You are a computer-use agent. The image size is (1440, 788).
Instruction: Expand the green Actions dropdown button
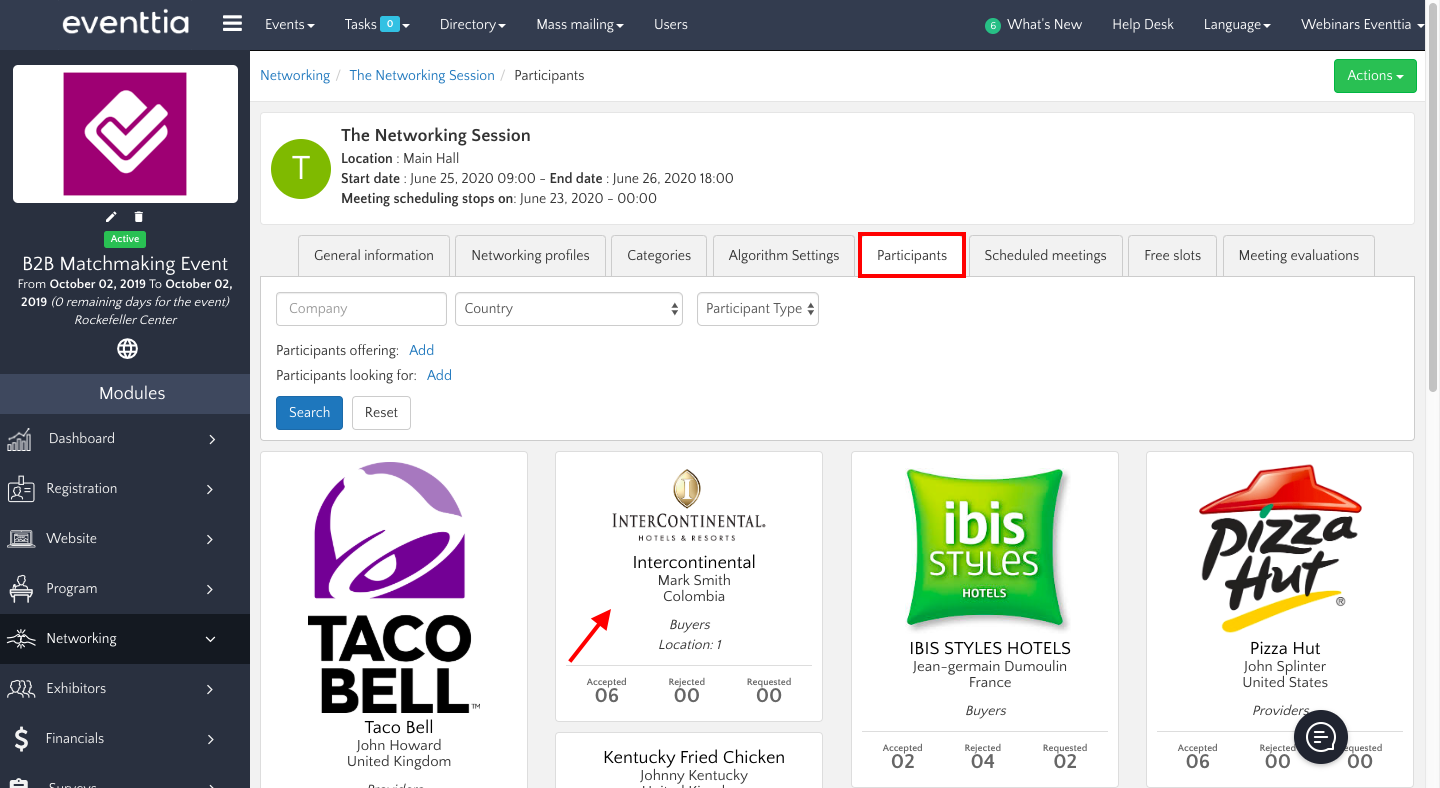point(1374,76)
